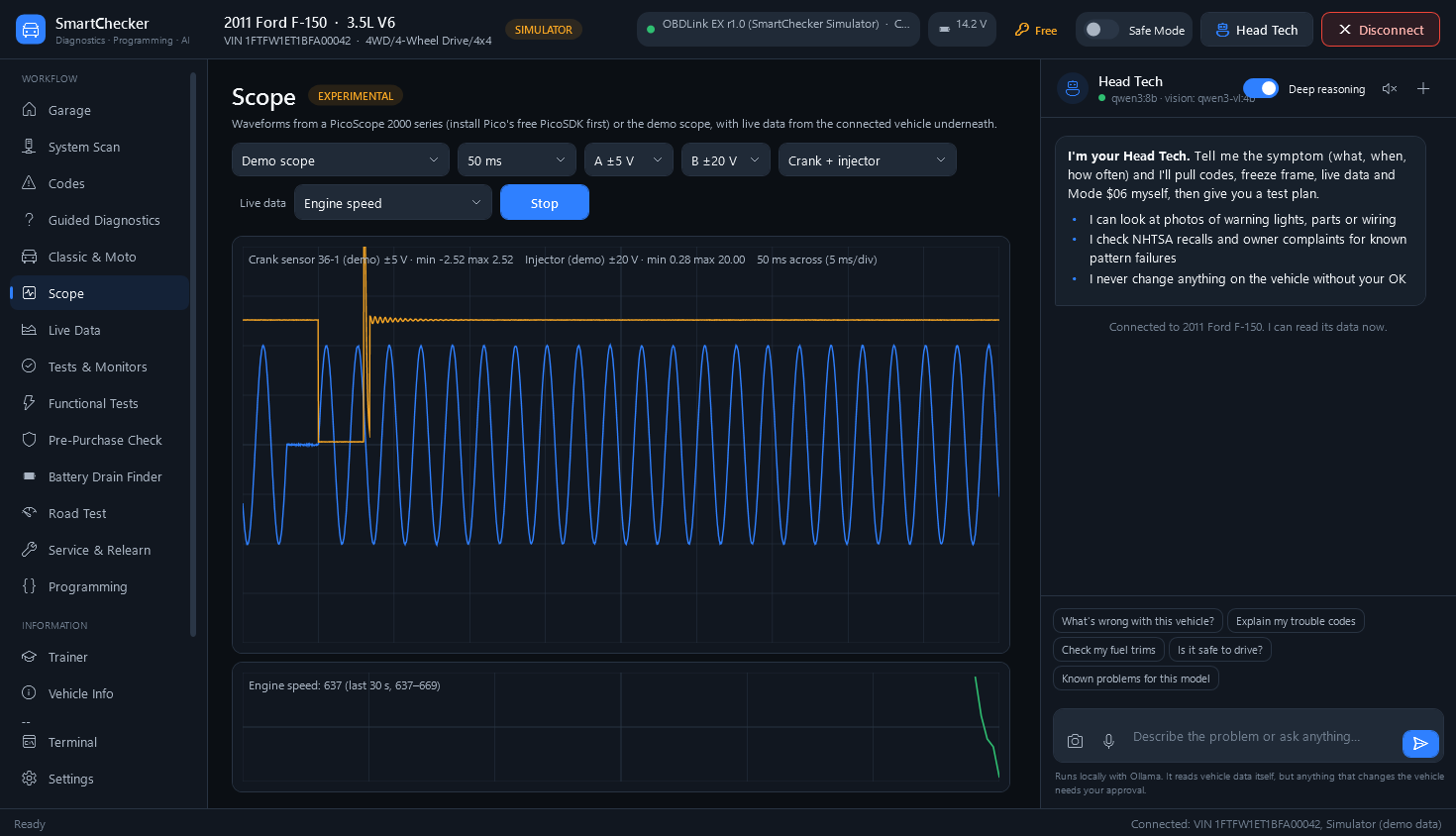Click the Live Data chart icon
The image size is (1456, 836).
point(29,330)
